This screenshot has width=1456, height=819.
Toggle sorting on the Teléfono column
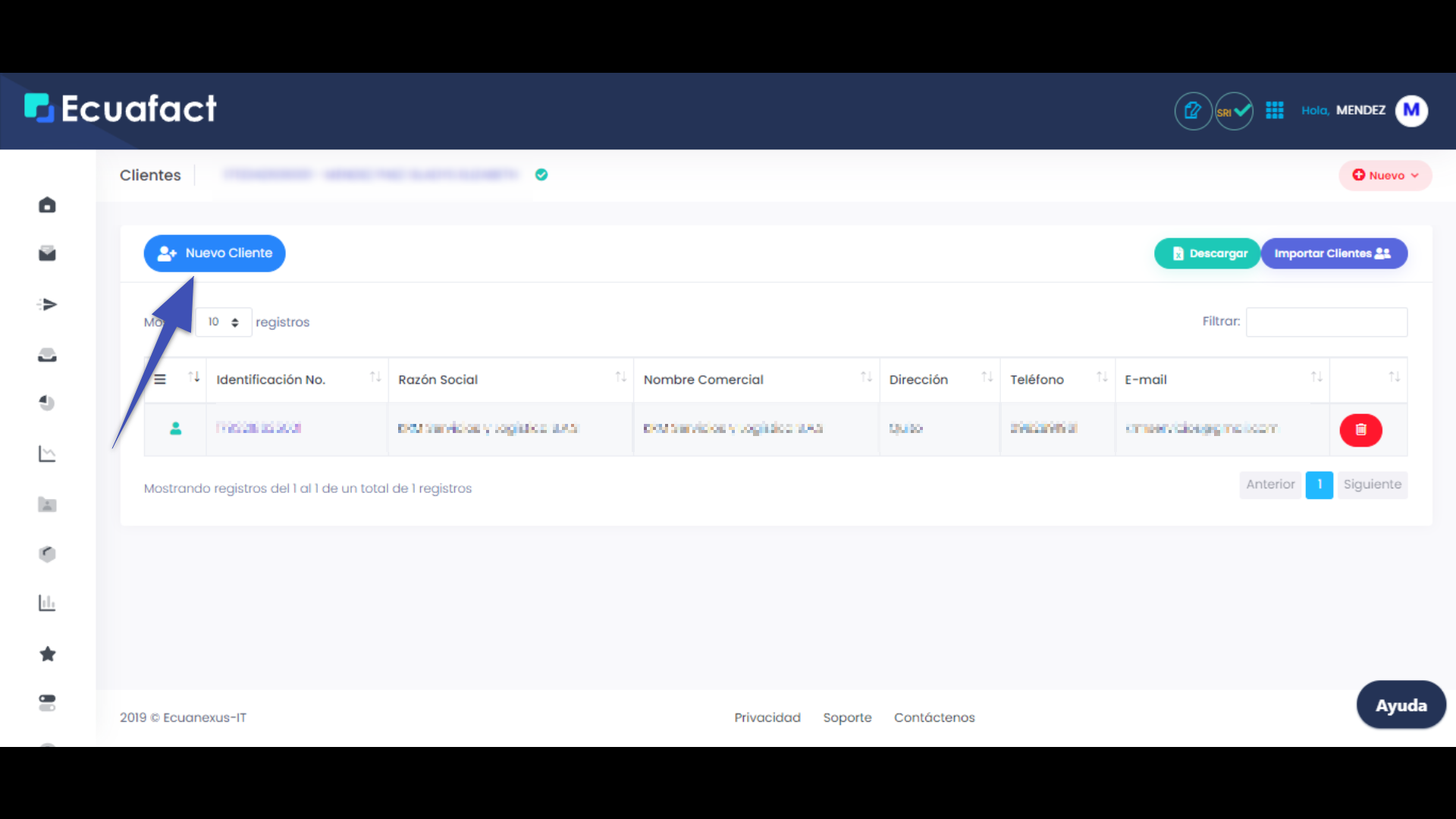point(1102,377)
